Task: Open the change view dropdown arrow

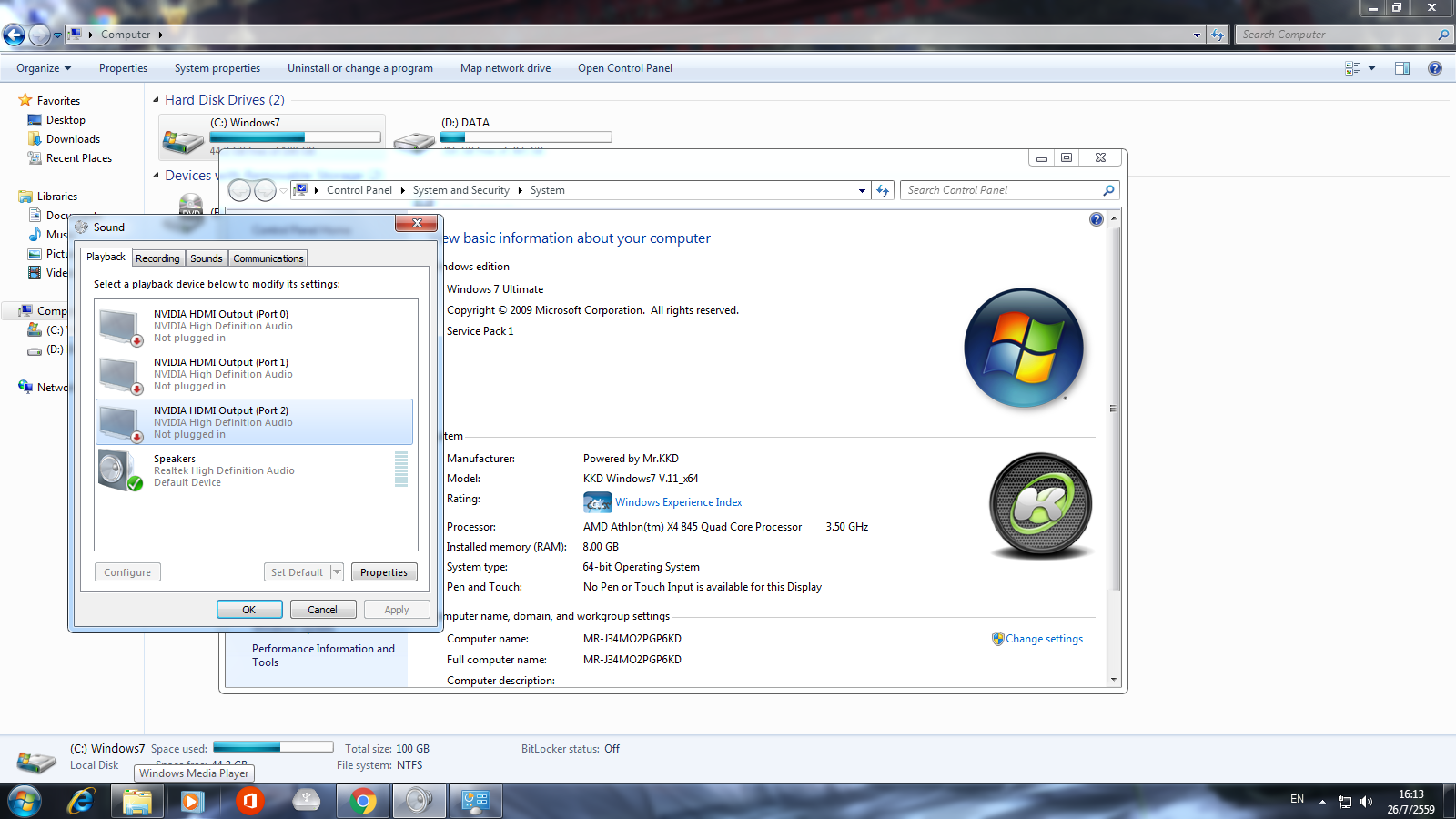Action: [x=1371, y=68]
